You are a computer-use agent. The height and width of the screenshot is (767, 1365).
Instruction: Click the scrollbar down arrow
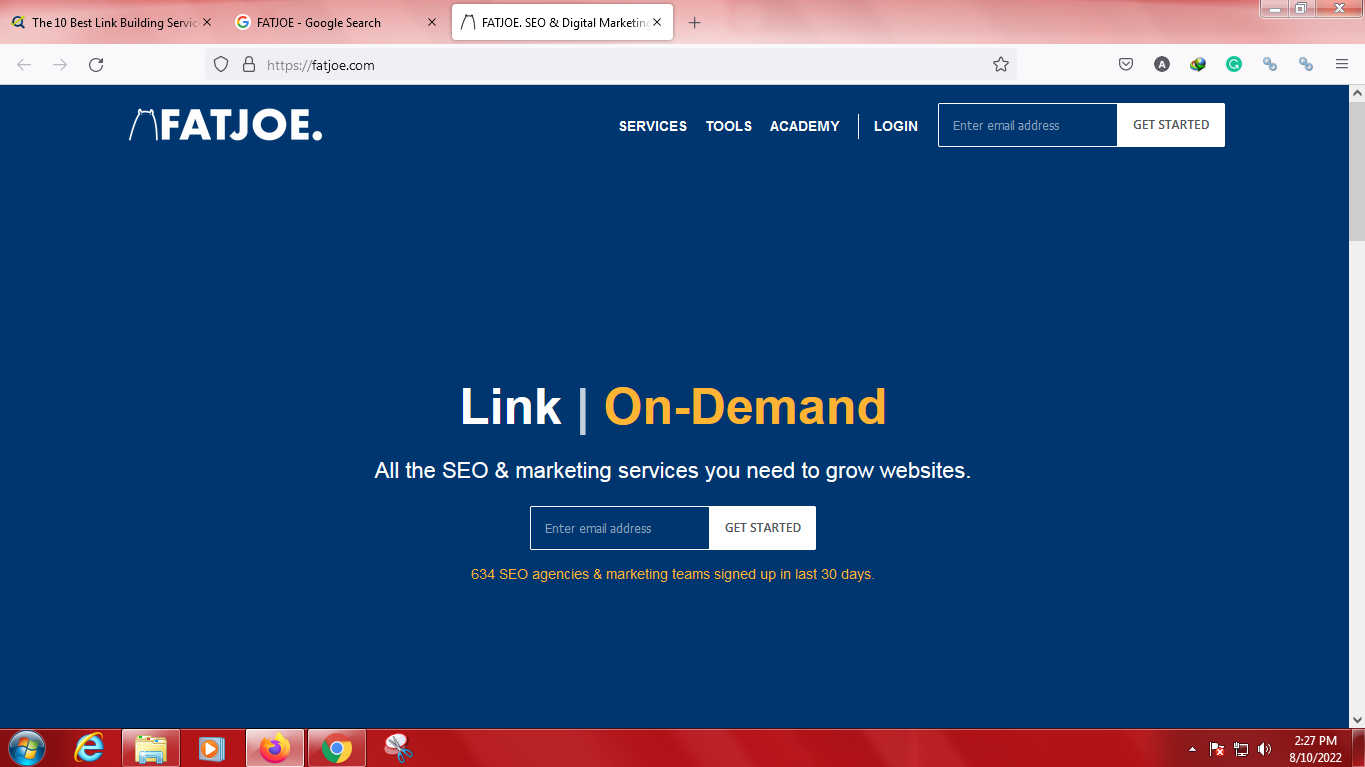[1357, 719]
